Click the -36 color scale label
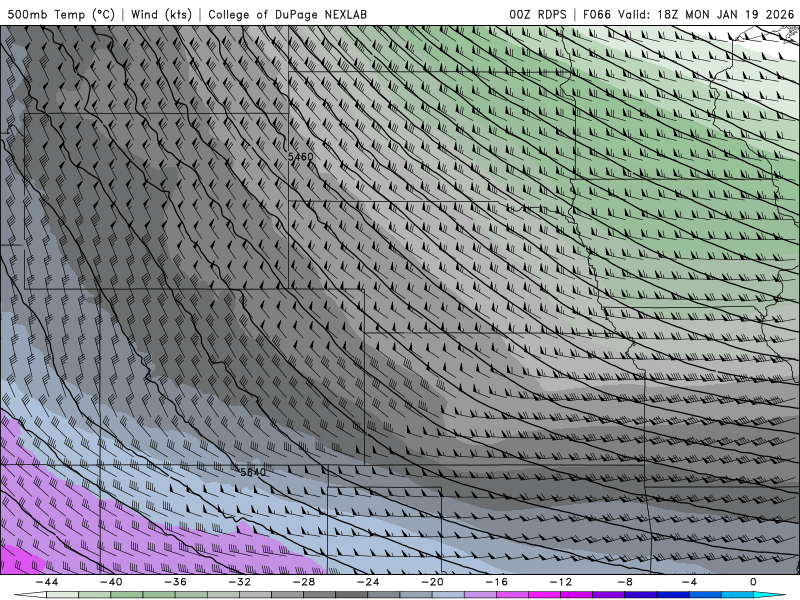This screenshot has width=800, height=600. tap(175, 582)
